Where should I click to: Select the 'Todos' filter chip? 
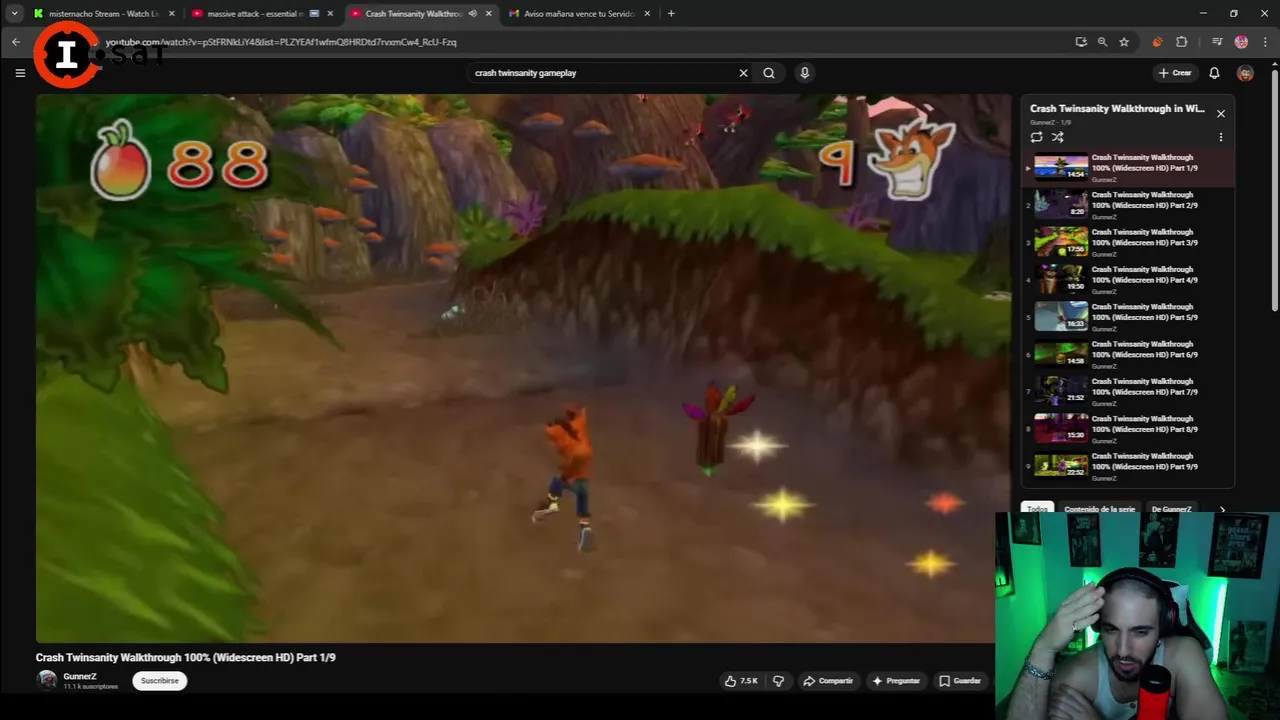pos(1037,509)
